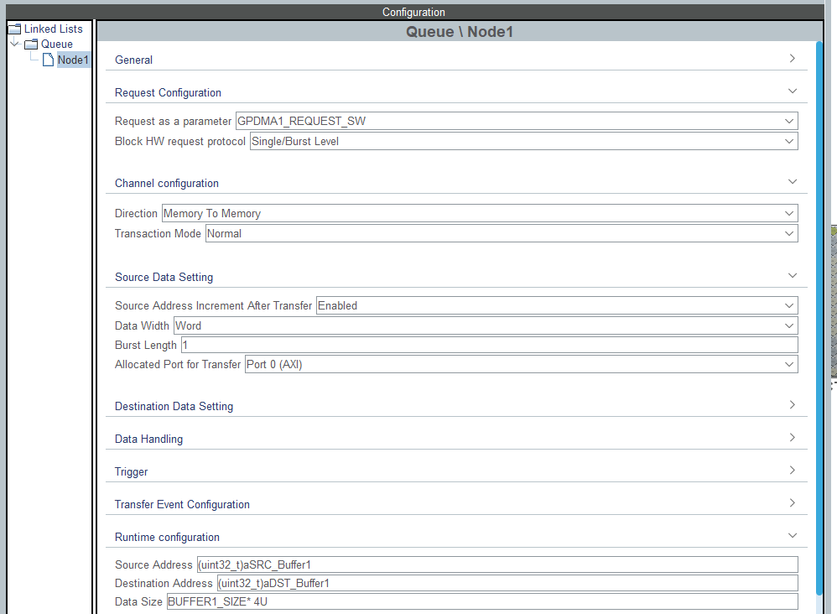Collapse the Runtime configuration section chevron
The height and width of the screenshot is (614, 837).
point(792,536)
